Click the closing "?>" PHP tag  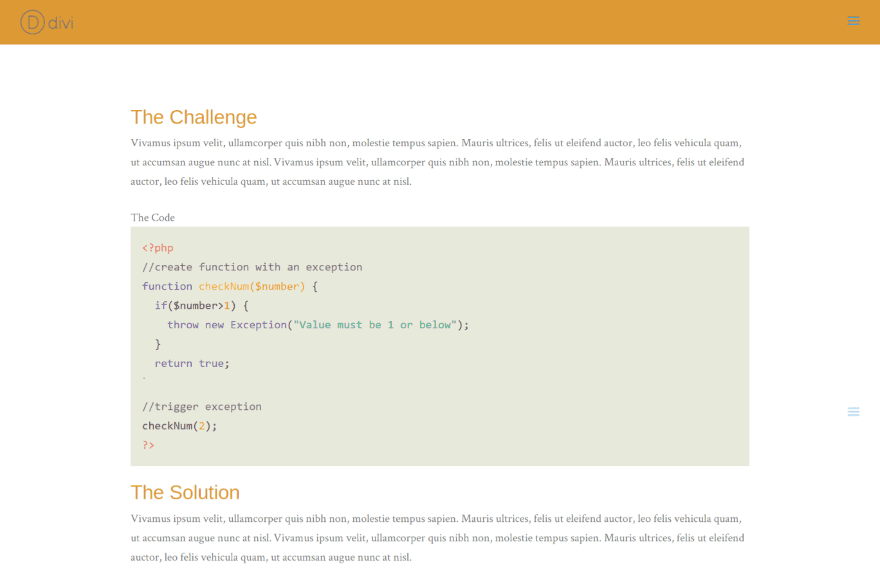click(148, 445)
